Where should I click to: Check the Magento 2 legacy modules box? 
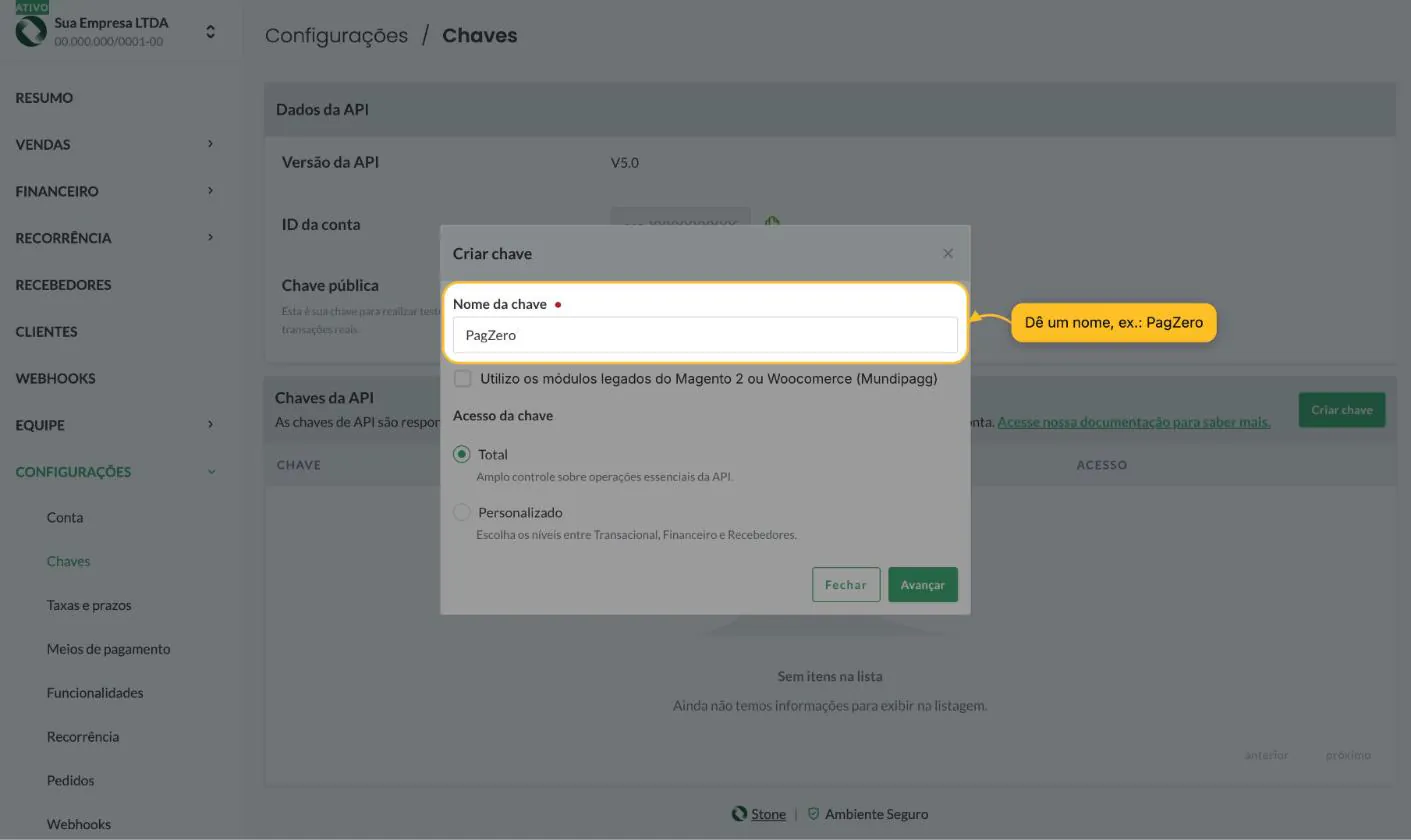click(462, 379)
